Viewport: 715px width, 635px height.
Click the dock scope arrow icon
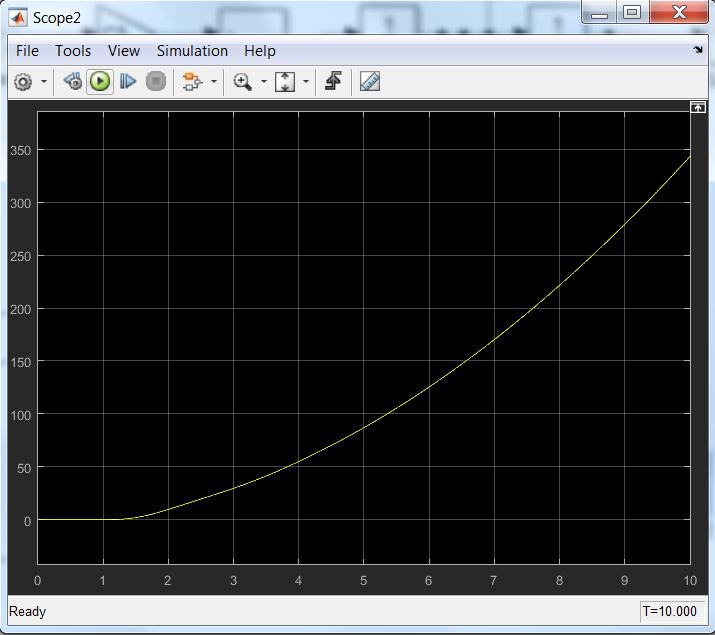pos(698,49)
